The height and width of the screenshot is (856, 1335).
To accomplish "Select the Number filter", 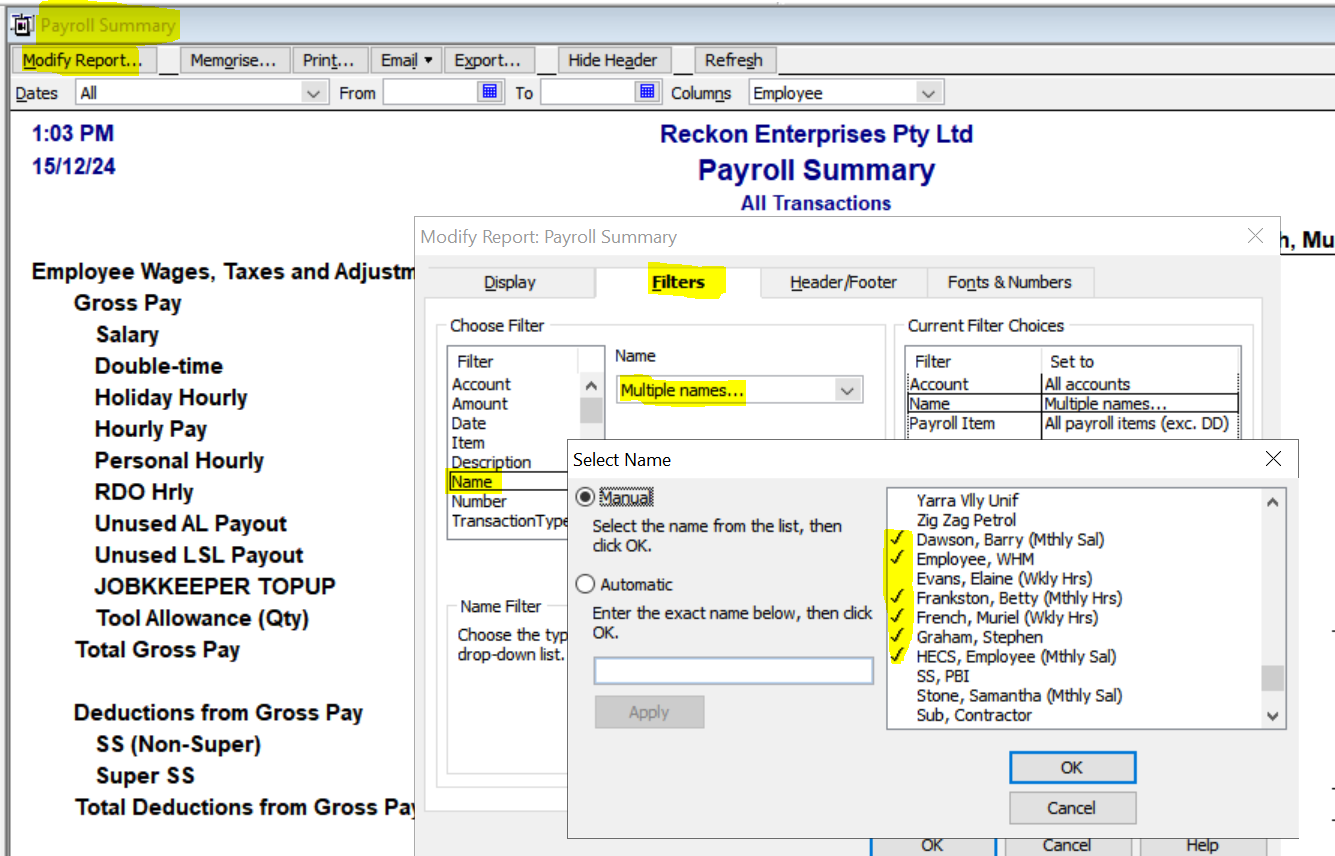I will click(x=479, y=501).
